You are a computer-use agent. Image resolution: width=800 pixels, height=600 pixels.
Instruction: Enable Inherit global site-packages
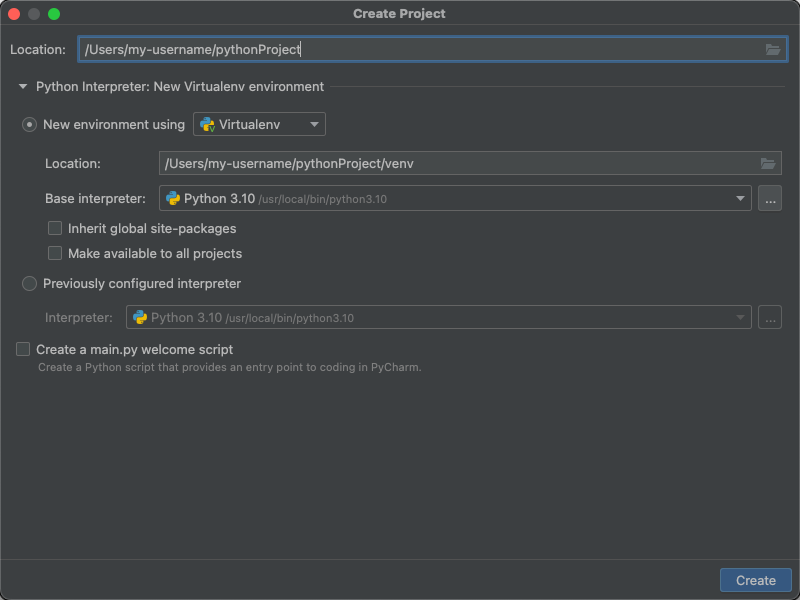point(55,229)
